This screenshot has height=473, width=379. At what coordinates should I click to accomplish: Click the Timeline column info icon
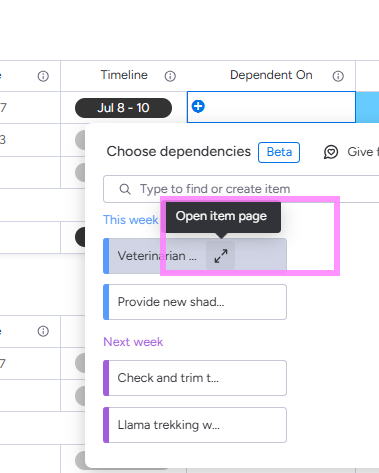pos(170,76)
